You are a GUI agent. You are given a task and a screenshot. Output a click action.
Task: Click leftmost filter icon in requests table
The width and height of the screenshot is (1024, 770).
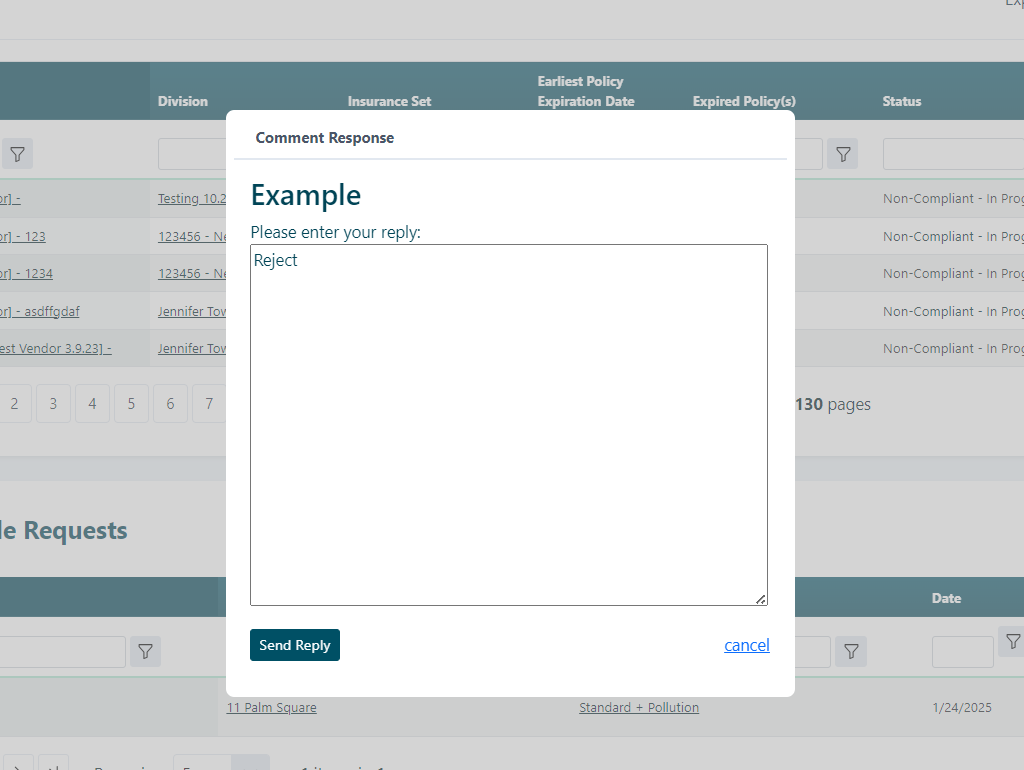(x=146, y=652)
